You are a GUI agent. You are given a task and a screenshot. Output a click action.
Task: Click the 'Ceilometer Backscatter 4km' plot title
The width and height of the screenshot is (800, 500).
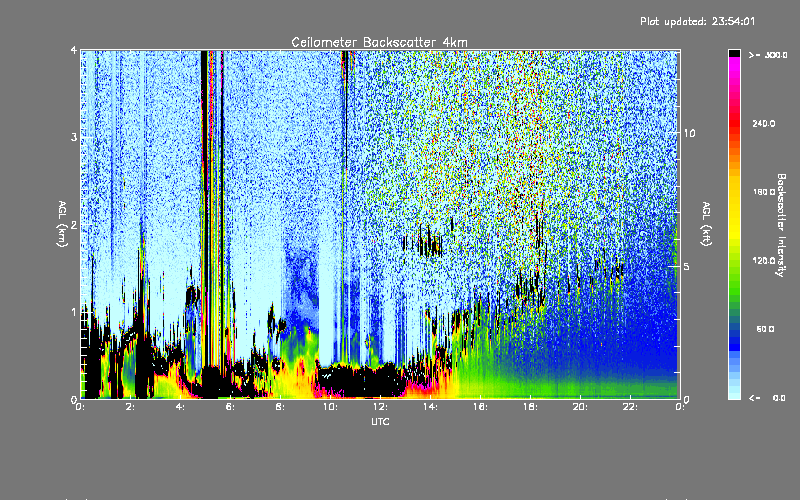point(379,42)
